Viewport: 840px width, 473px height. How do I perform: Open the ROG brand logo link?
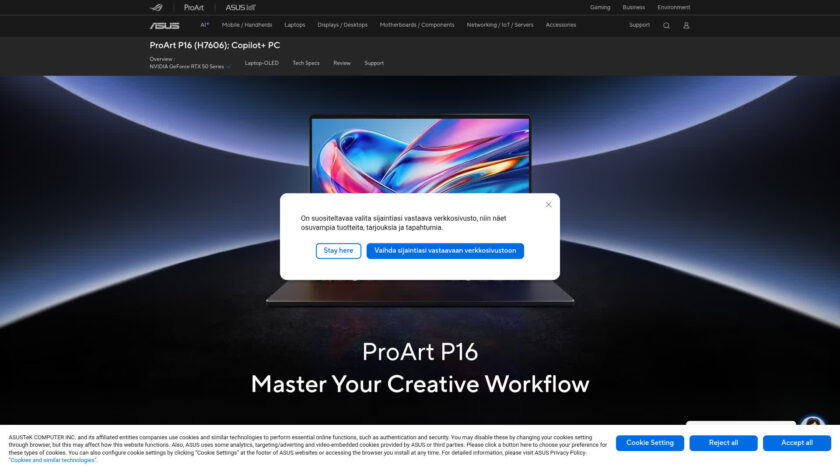162,7
